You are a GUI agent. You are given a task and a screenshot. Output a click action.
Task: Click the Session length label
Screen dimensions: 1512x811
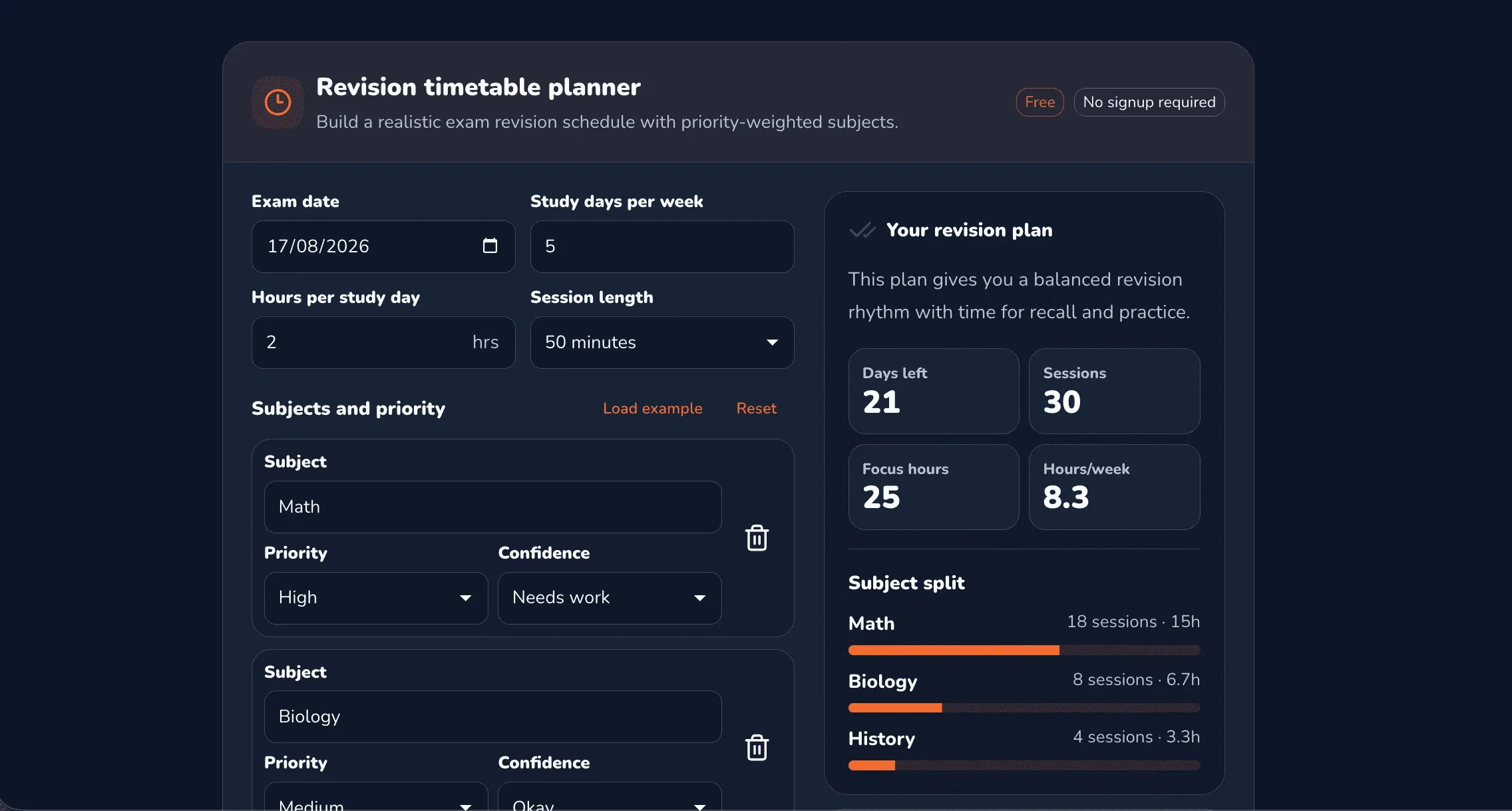click(x=592, y=297)
